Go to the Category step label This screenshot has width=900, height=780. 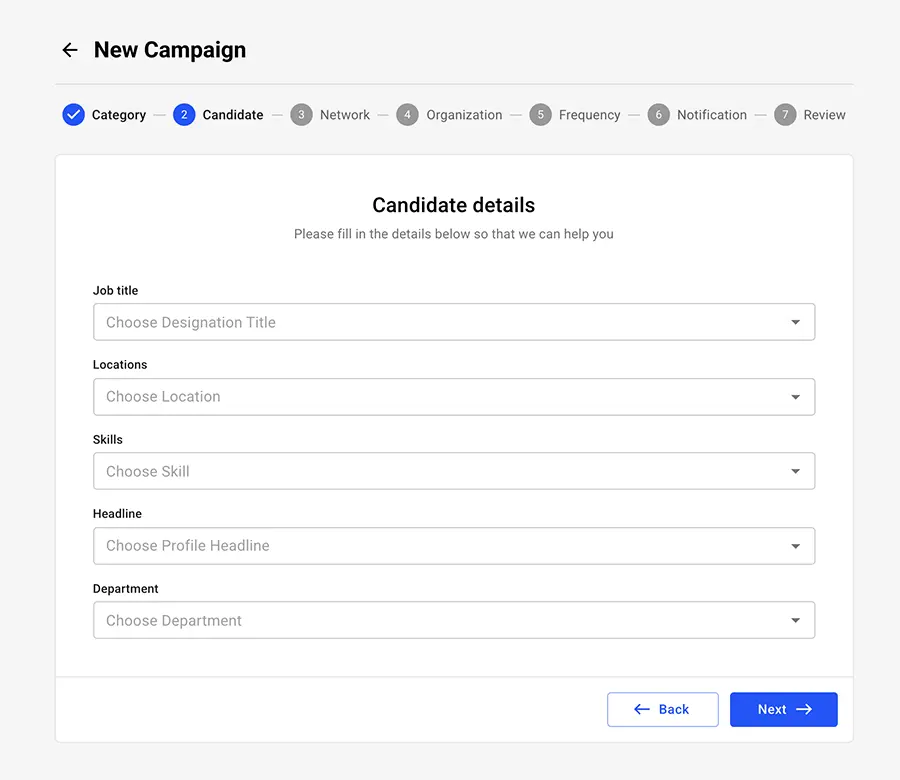(119, 115)
